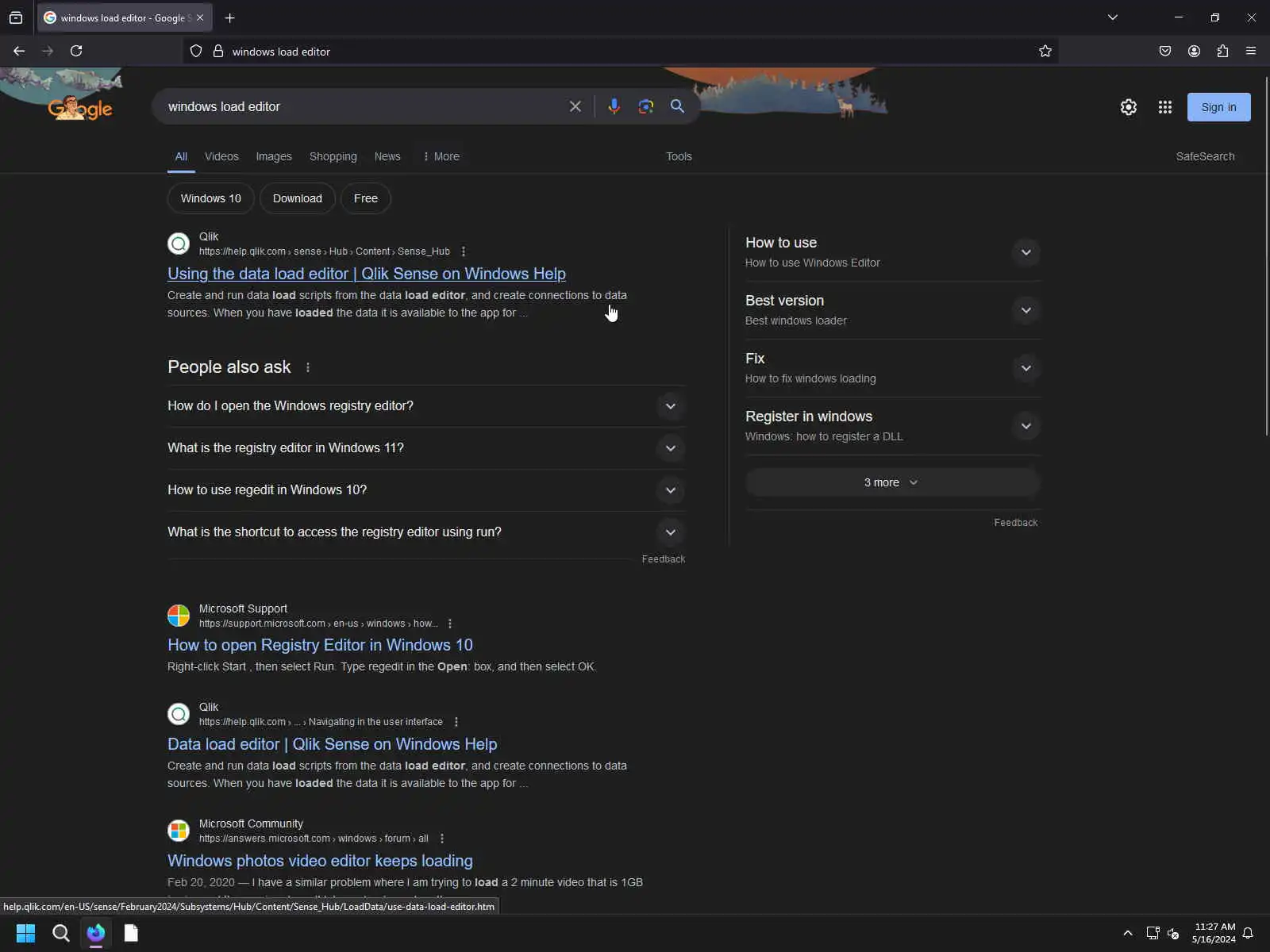Filter results by 'Windows 10' chip

pos(210,198)
